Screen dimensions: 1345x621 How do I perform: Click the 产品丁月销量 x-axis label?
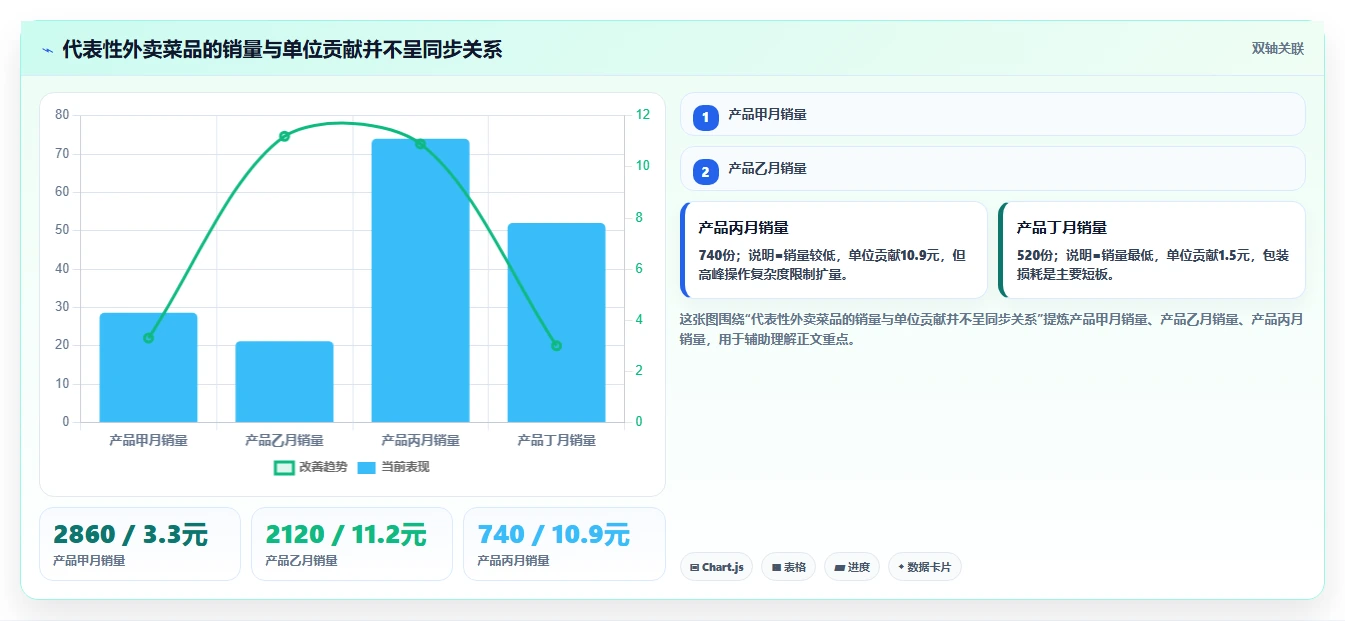[556, 440]
